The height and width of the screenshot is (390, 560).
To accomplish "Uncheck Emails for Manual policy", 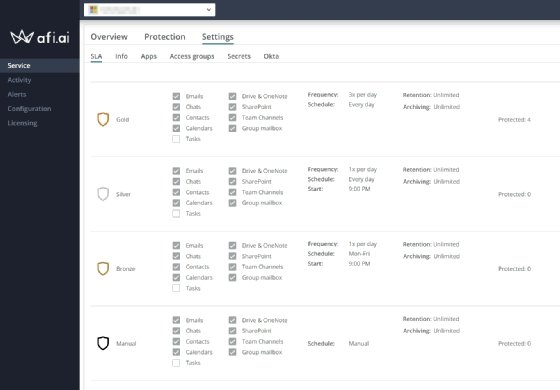I will coord(176,320).
